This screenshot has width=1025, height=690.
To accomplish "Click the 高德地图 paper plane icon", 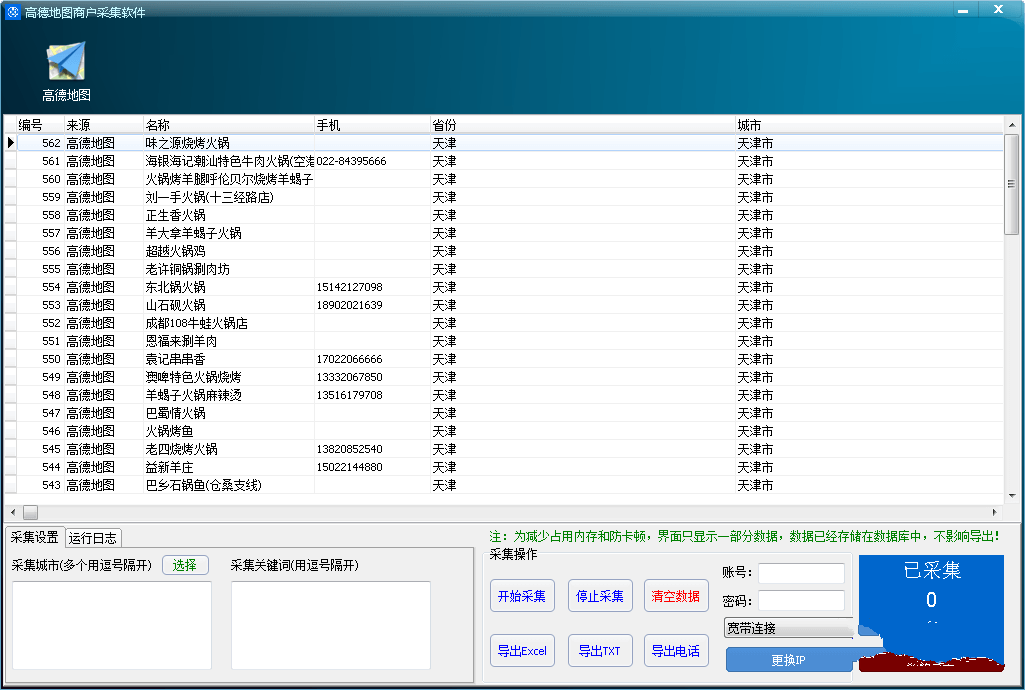I will click(x=66, y=61).
